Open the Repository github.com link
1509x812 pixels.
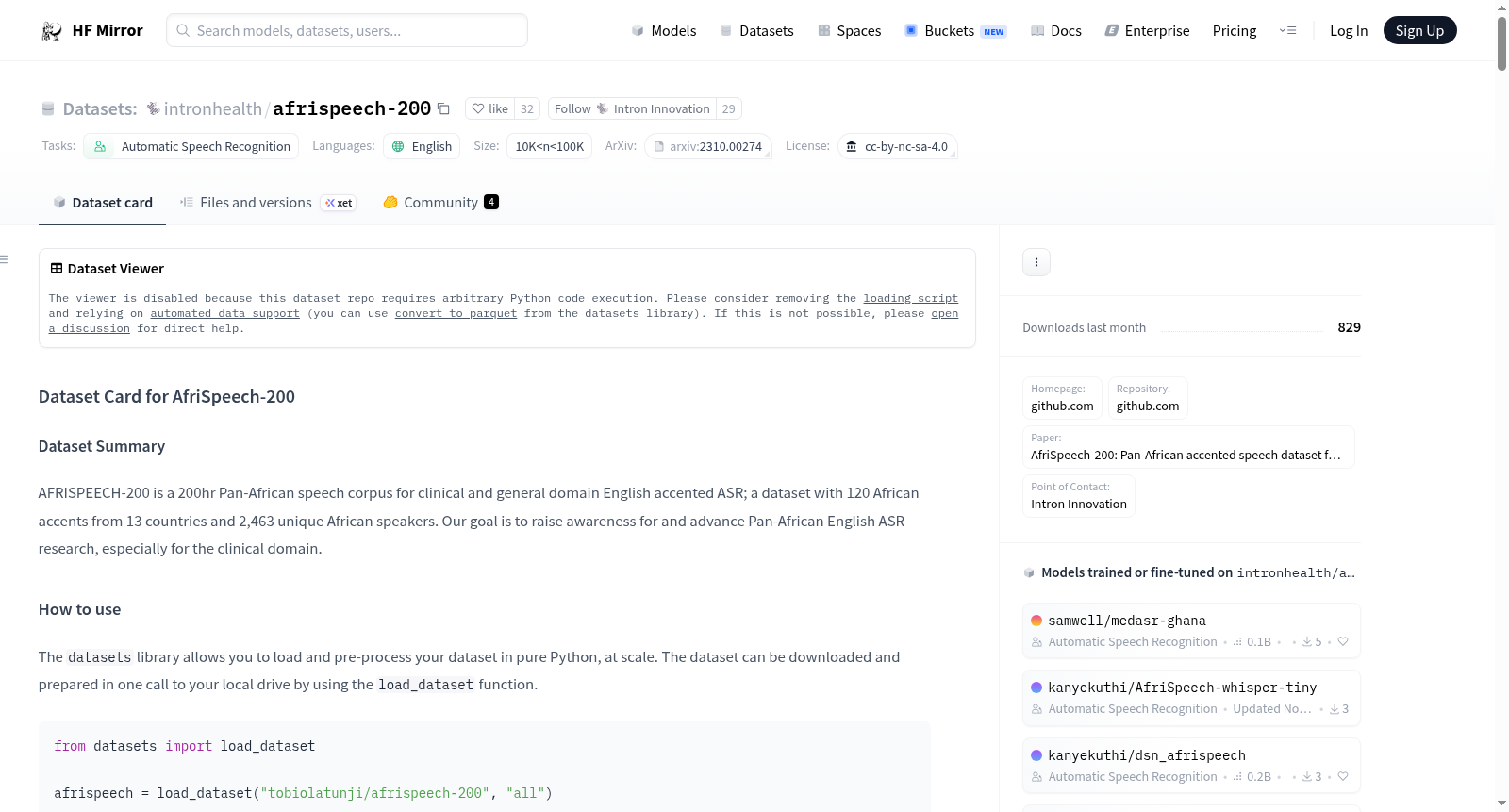(x=1148, y=397)
